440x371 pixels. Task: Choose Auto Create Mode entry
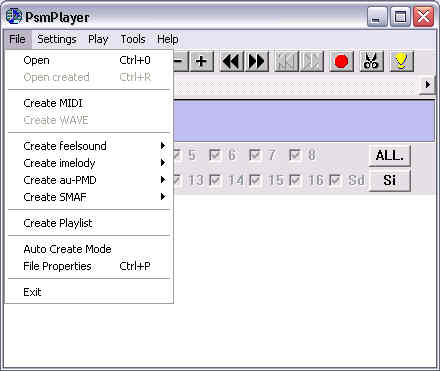[89, 249]
